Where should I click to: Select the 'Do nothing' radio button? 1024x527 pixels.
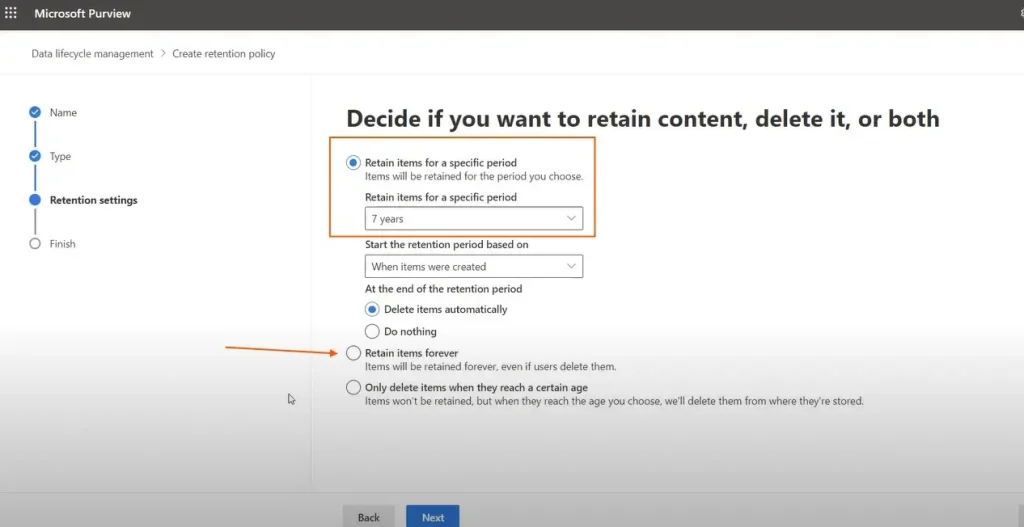[x=372, y=331]
